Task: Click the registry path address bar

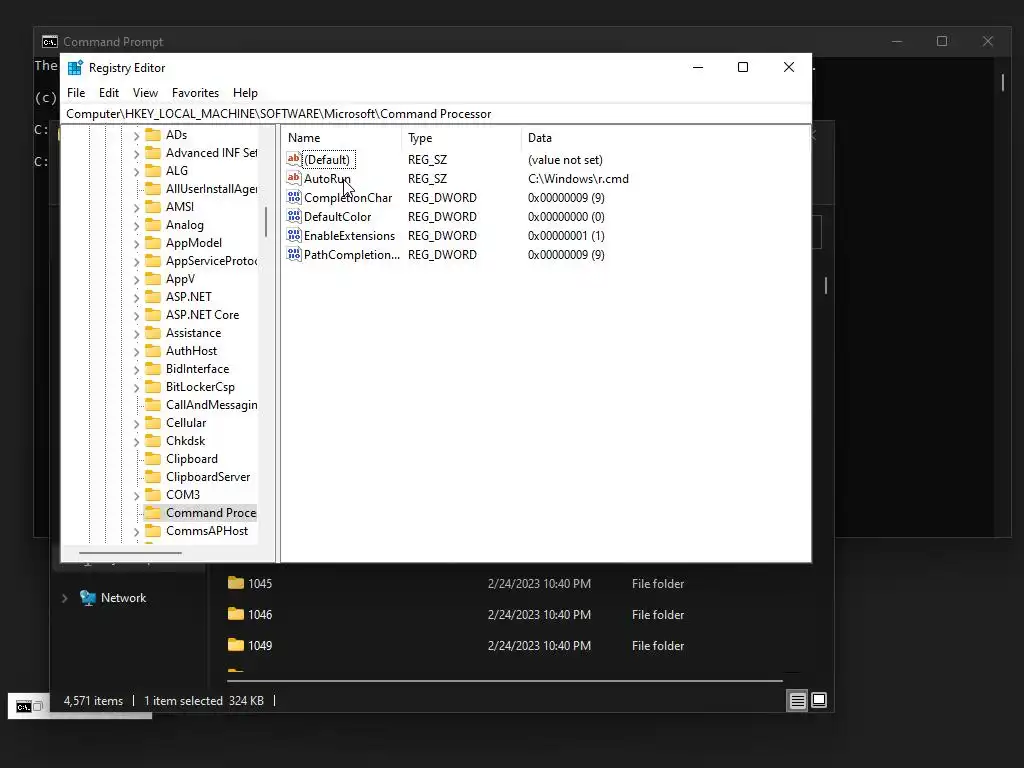Action: (x=436, y=114)
